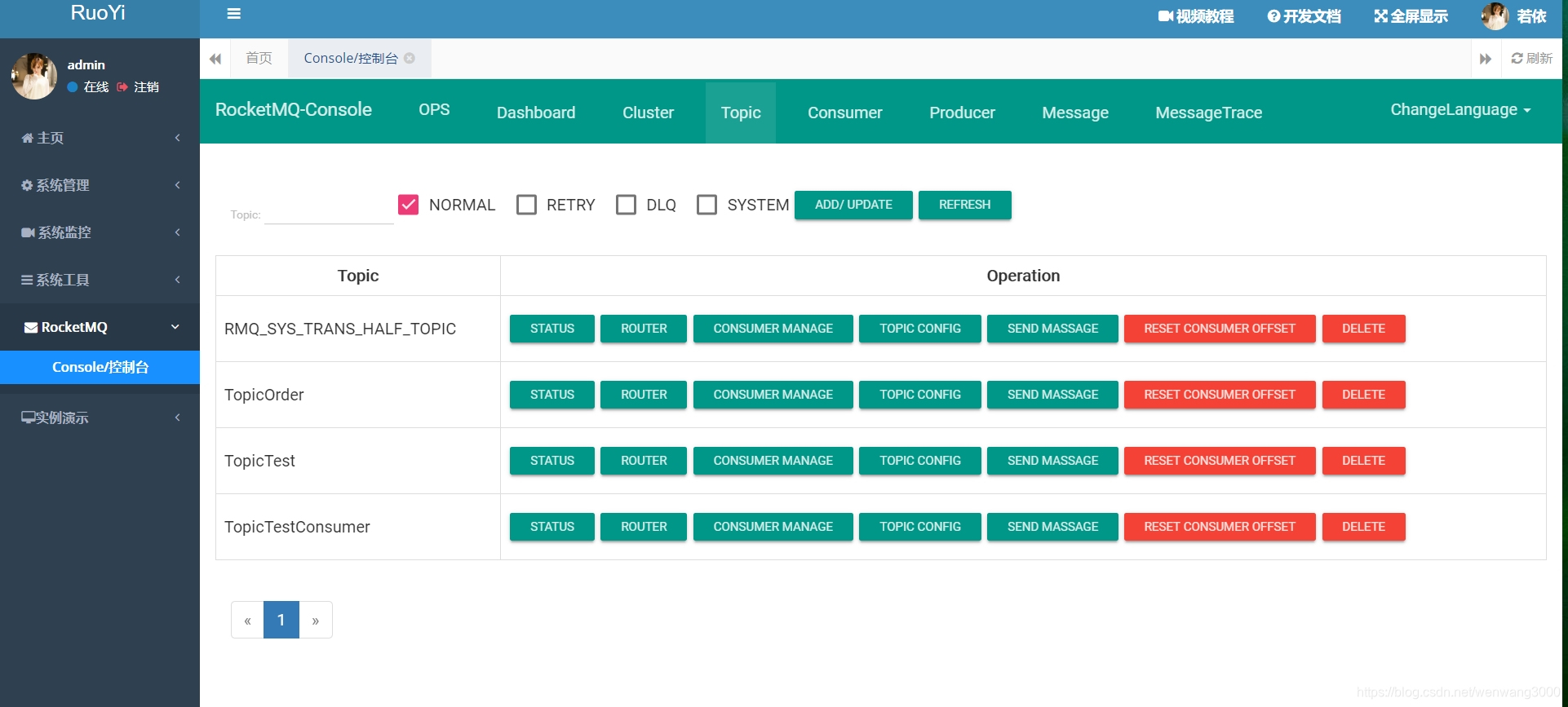Screen dimensions: 1568x707
Task: Click the 开发文档 link
Action: [x=1304, y=16]
